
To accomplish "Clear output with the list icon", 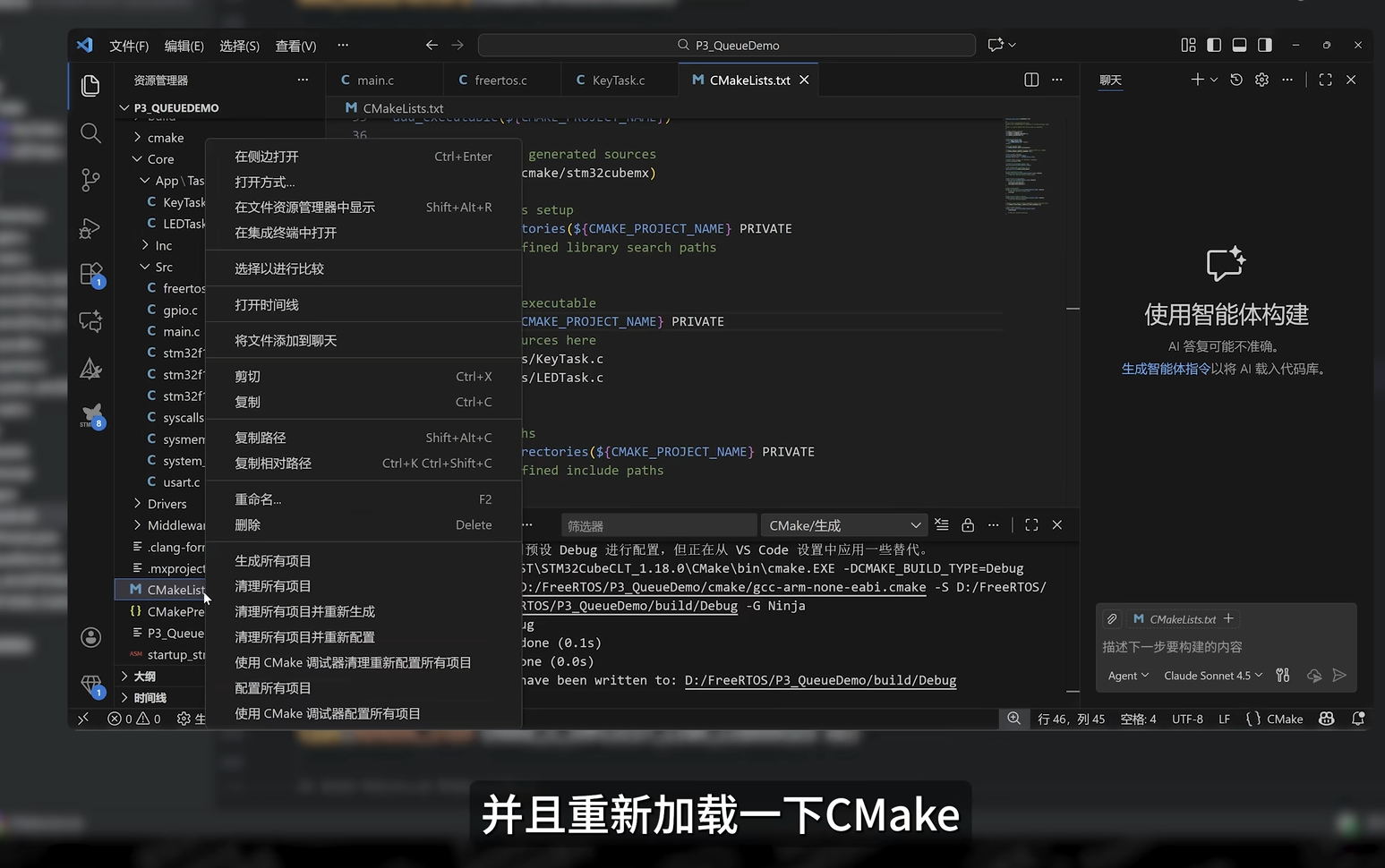I will click(x=942, y=525).
